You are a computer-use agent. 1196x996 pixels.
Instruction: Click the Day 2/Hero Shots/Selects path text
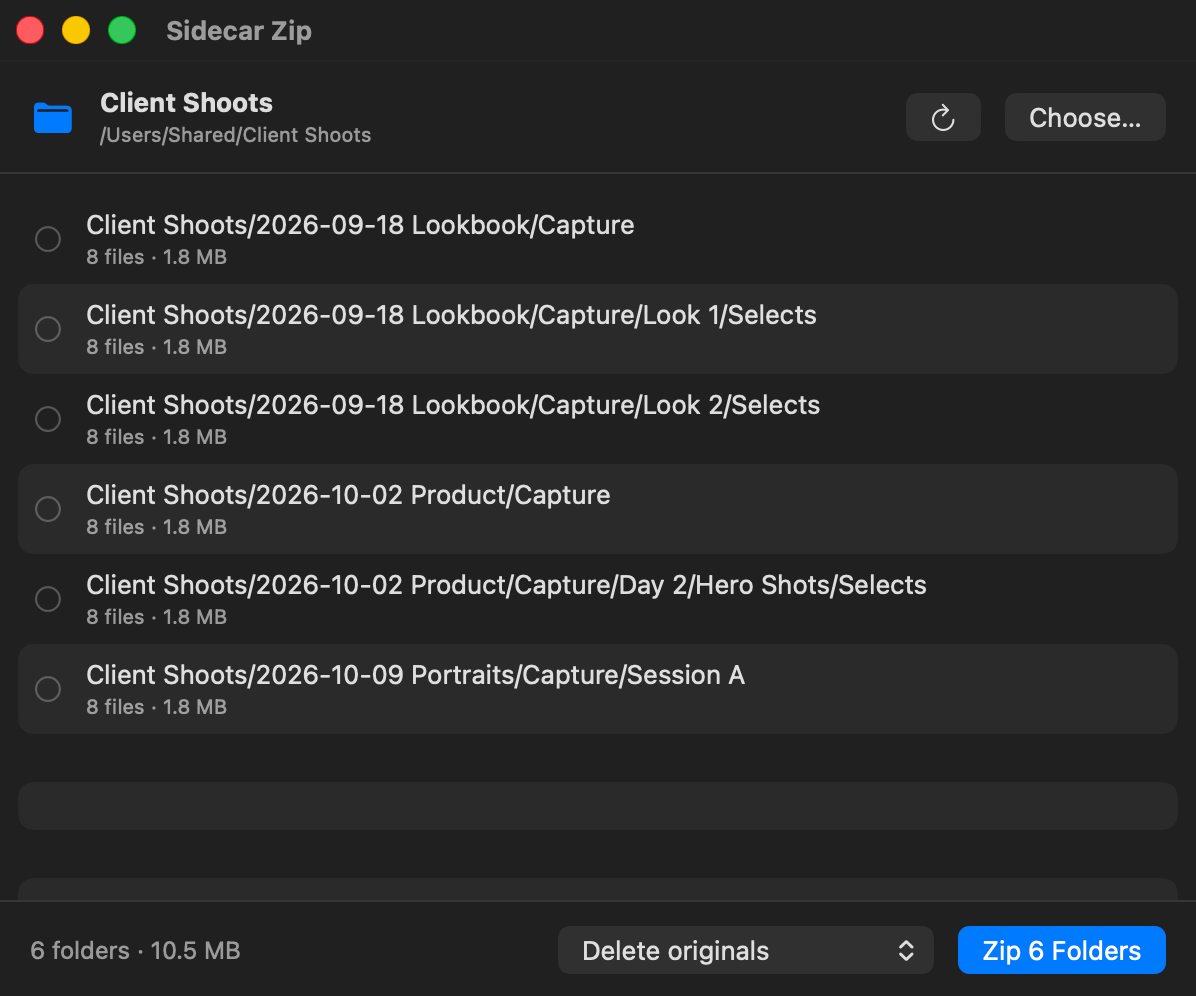tap(506, 585)
